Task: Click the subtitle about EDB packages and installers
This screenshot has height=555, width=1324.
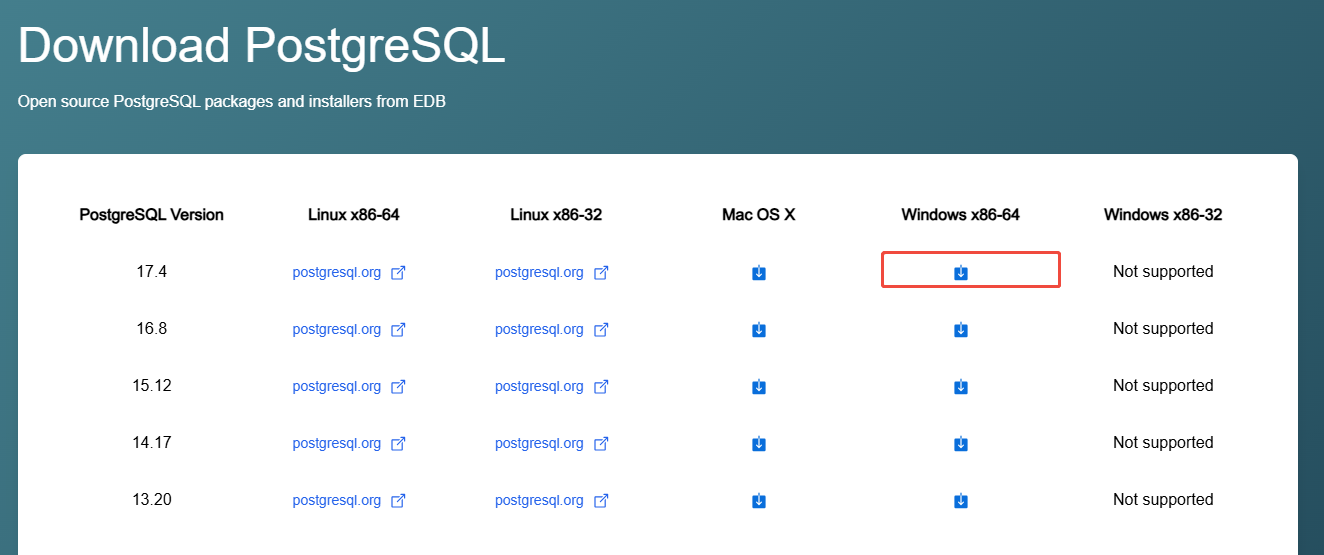Action: coord(232,102)
